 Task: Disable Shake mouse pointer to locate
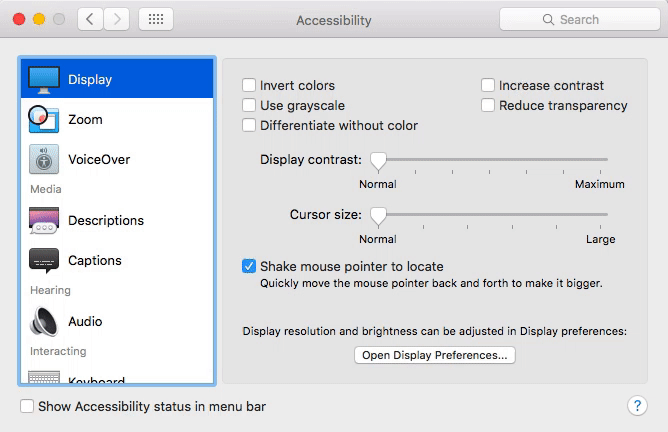[250, 267]
